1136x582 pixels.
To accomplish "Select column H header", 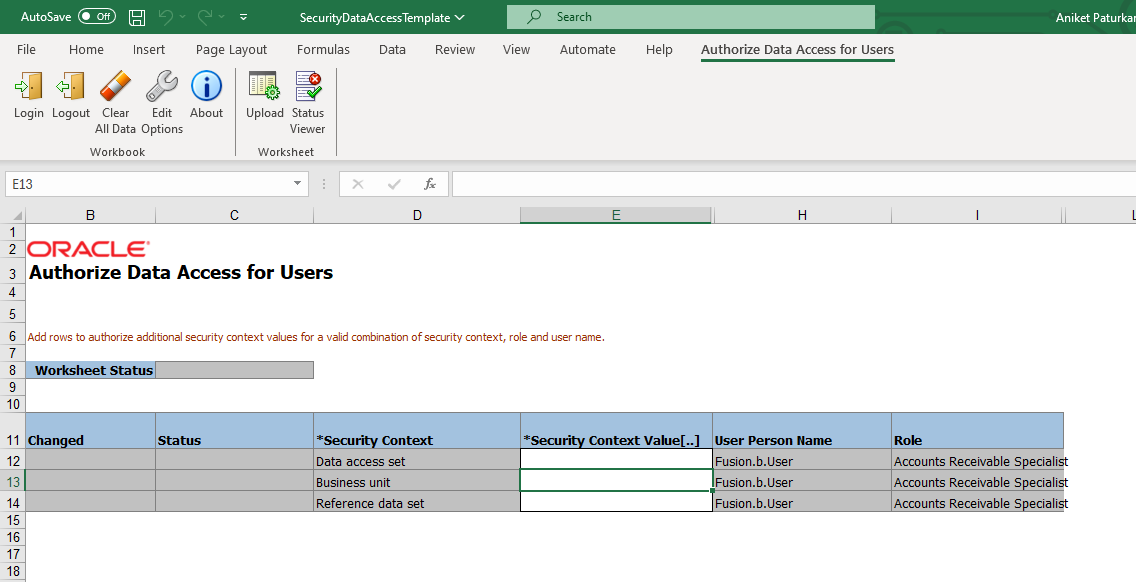I will pyautogui.click(x=802, y=215).
